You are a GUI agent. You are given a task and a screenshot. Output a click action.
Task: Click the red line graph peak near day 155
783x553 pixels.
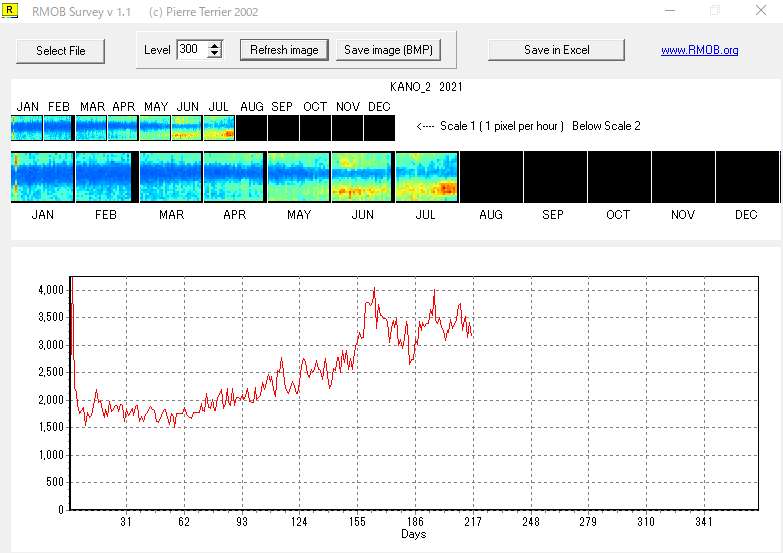(374, 290)
